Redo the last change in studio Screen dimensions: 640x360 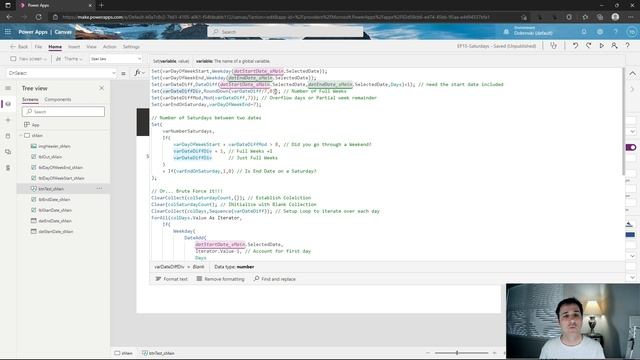(589, 46)
